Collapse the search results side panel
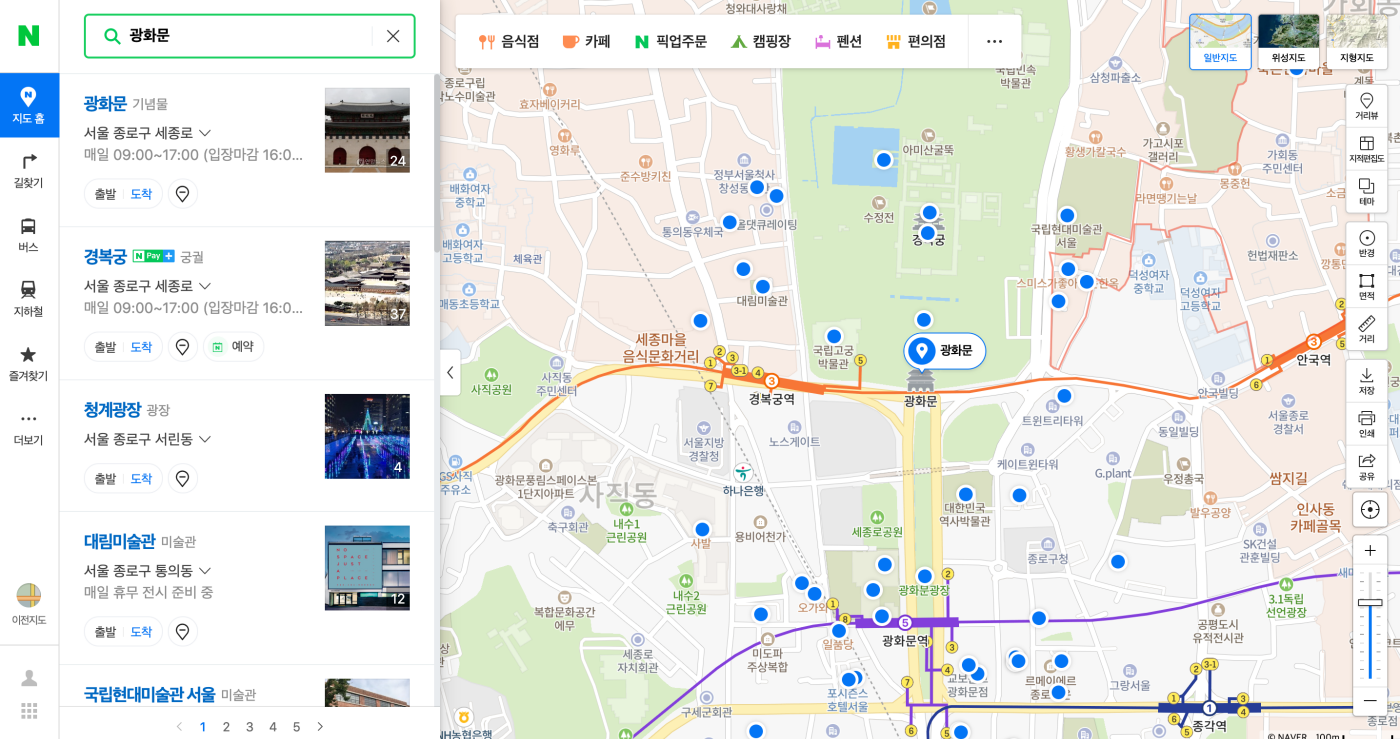The image size is (1400, 739). pyautogui.click(x=450, y=372)
